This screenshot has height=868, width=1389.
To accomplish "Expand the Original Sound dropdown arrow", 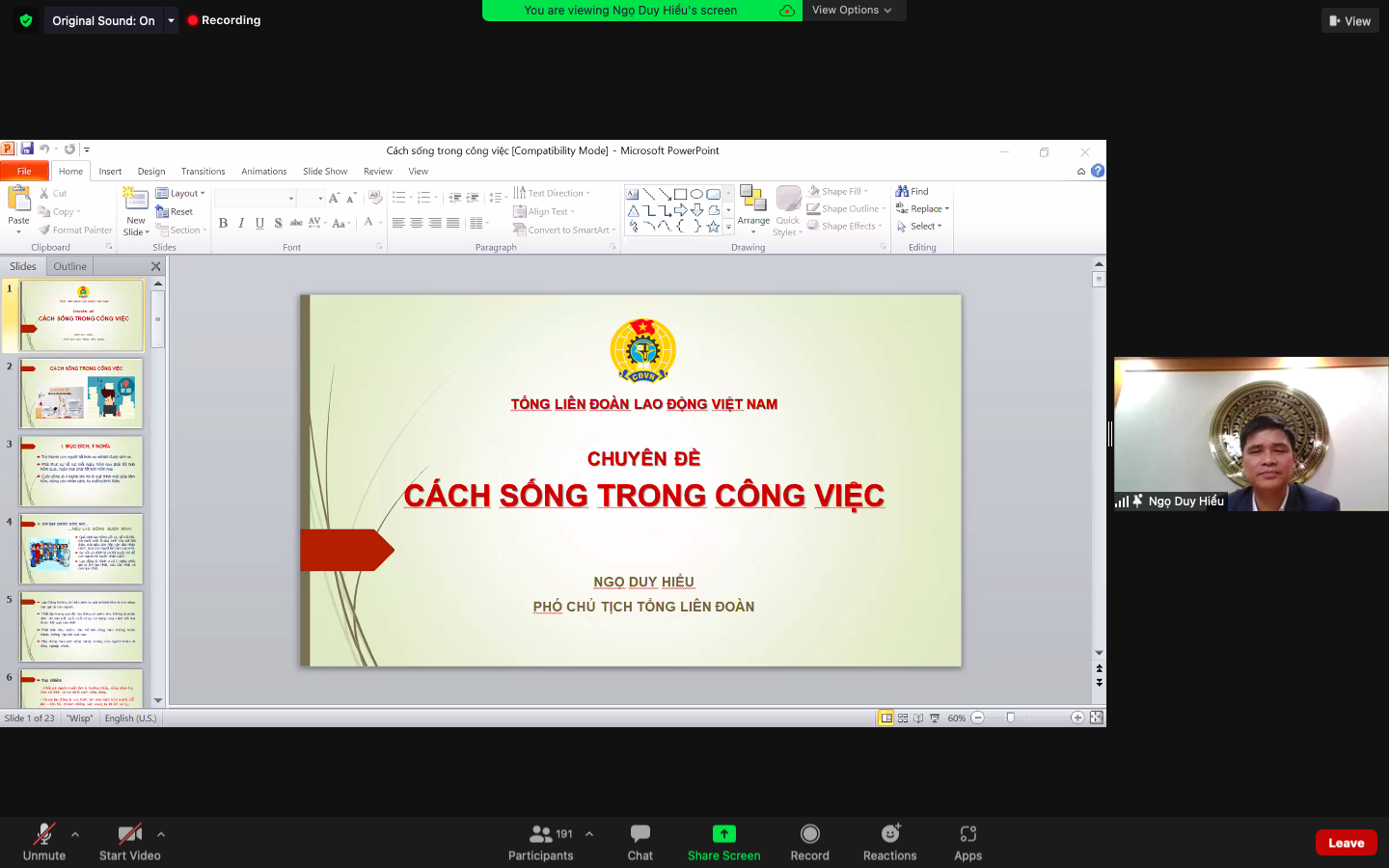I will [x=171, y=20].
